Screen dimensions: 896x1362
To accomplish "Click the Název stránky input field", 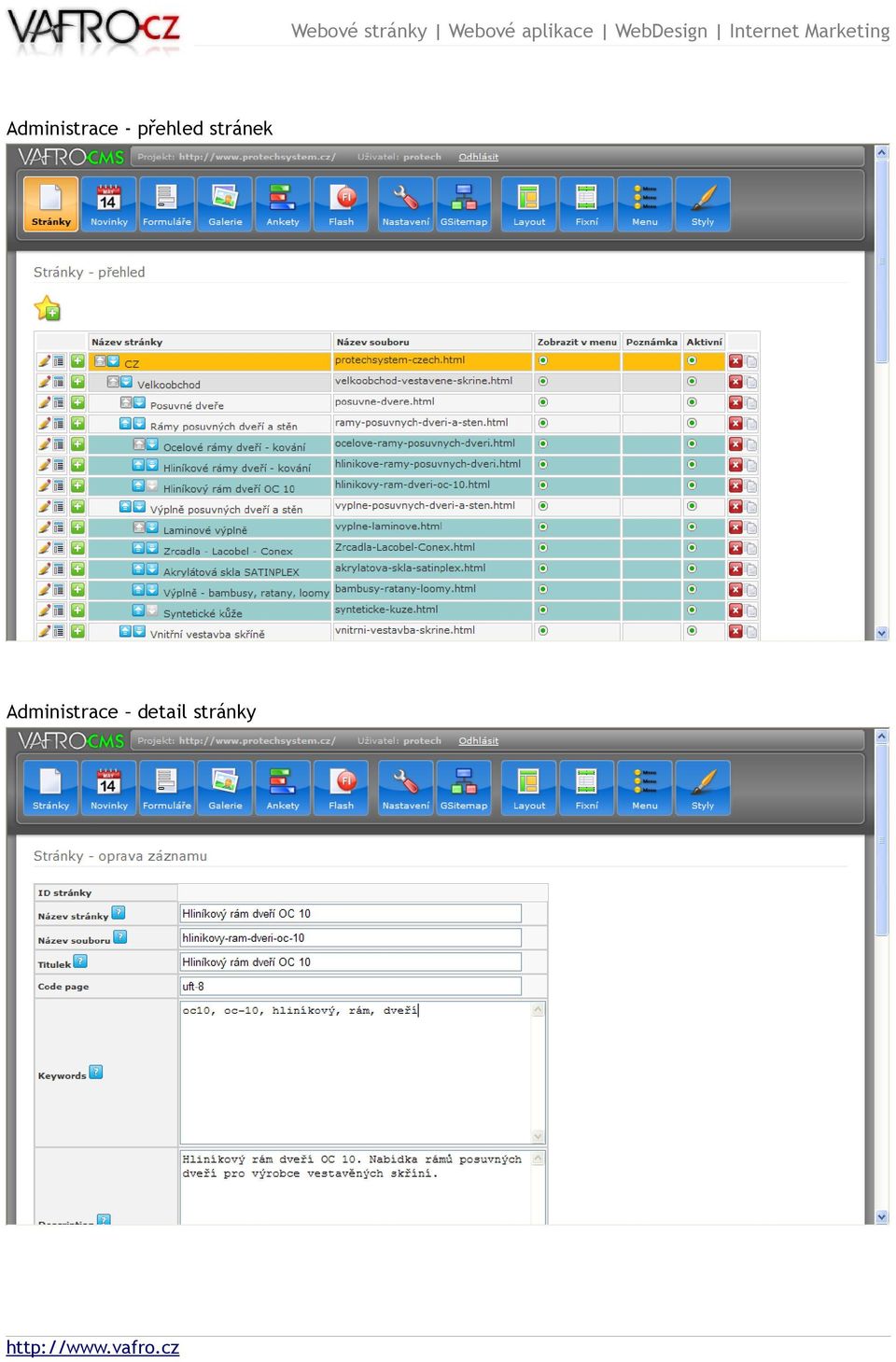I will click(351, 913).
